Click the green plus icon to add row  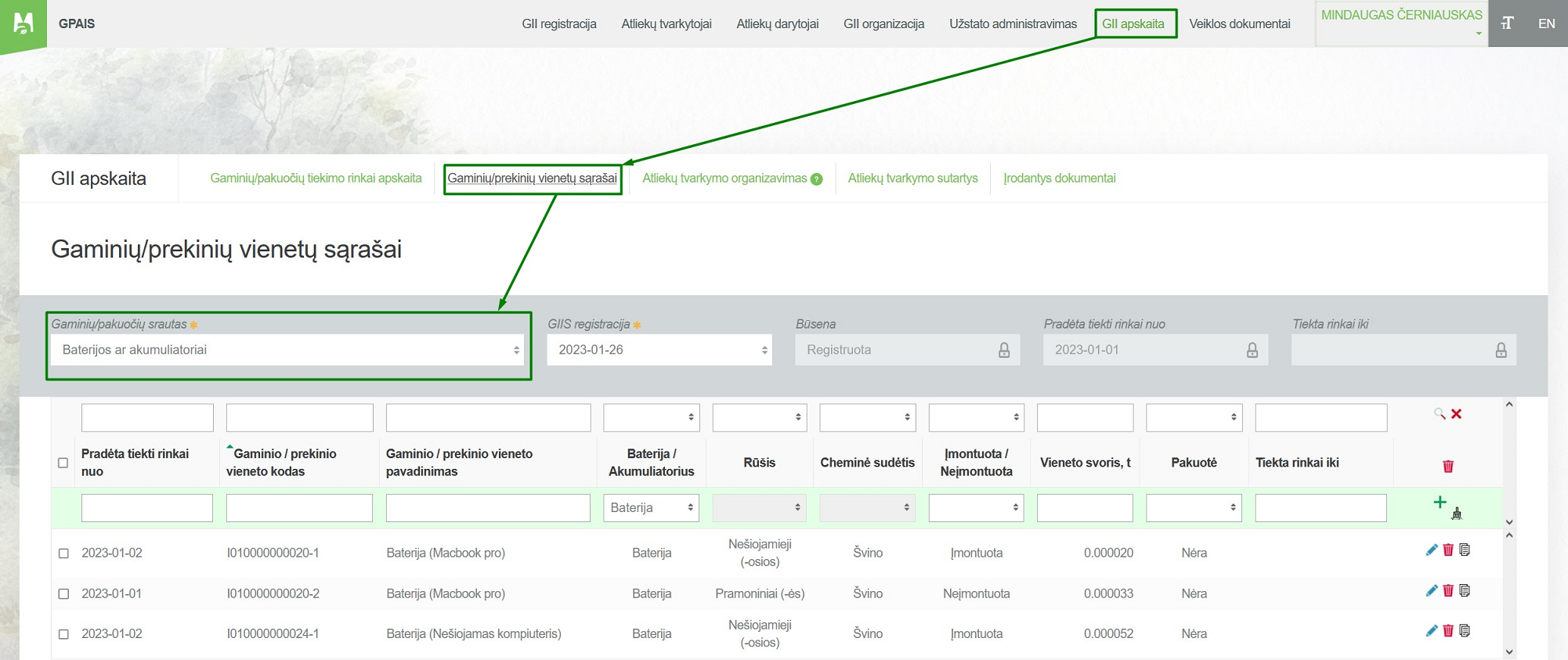(x=1439, y=503)
